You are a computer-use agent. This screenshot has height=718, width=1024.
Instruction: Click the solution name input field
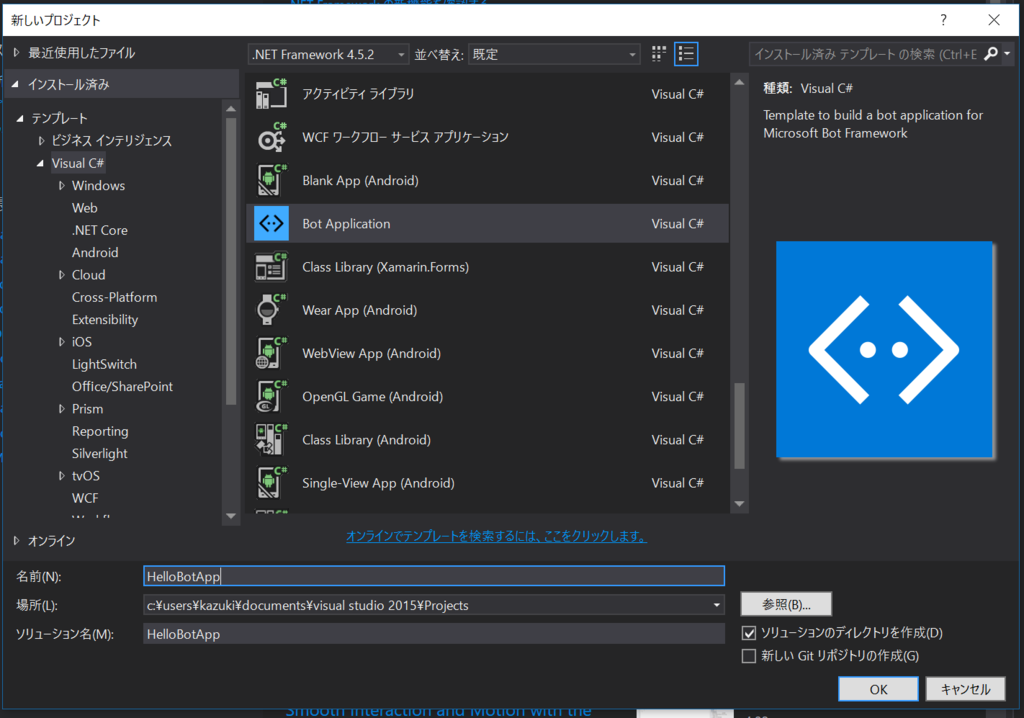pos(434,634)
